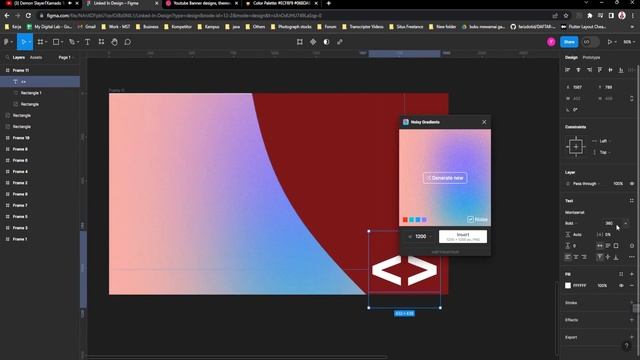Click the Align vertical centers icon
This screenshot has height=360, width=640.
(x=610, y=70)
